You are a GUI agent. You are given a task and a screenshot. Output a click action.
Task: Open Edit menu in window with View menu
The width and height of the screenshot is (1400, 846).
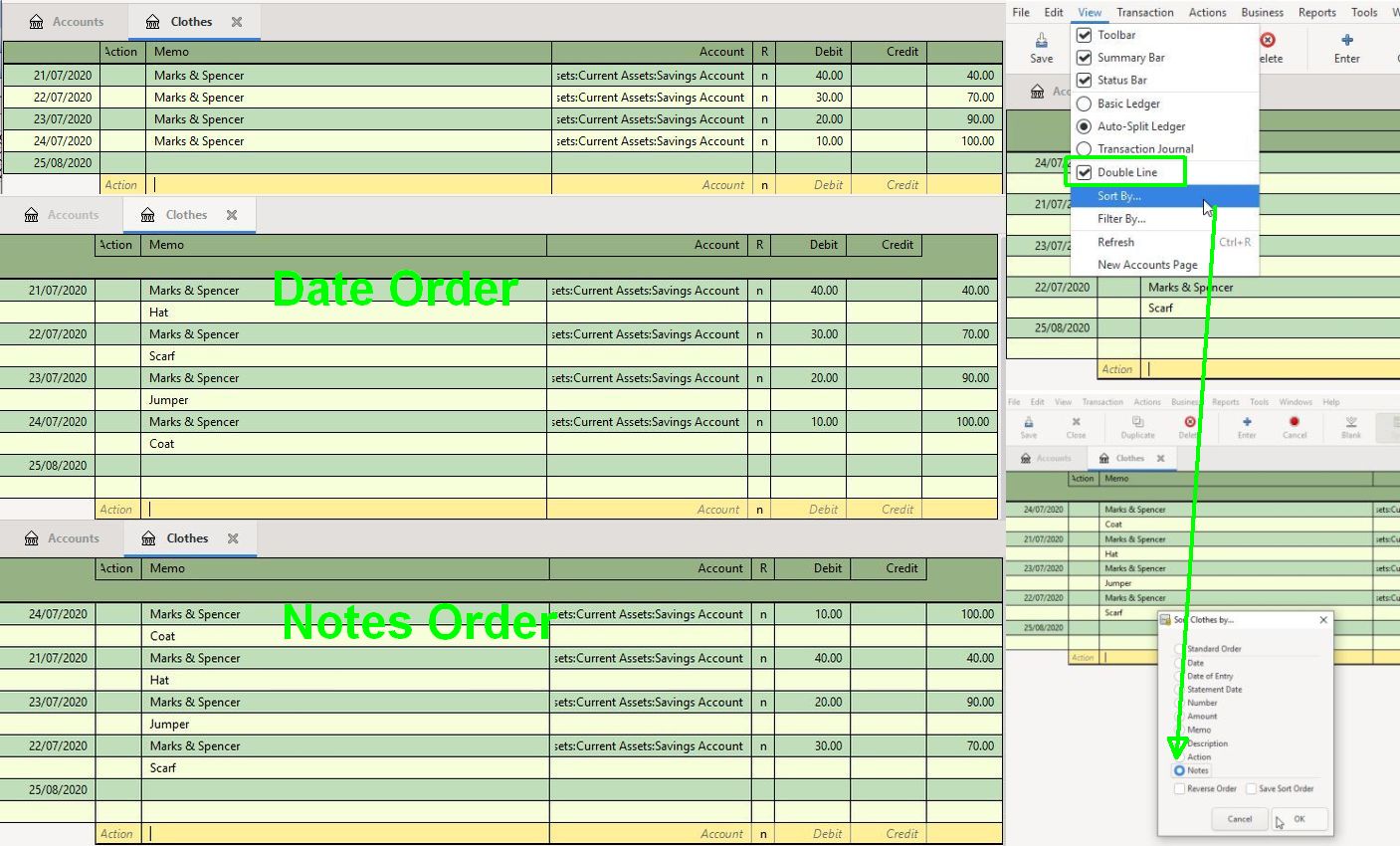point(1054,12)
